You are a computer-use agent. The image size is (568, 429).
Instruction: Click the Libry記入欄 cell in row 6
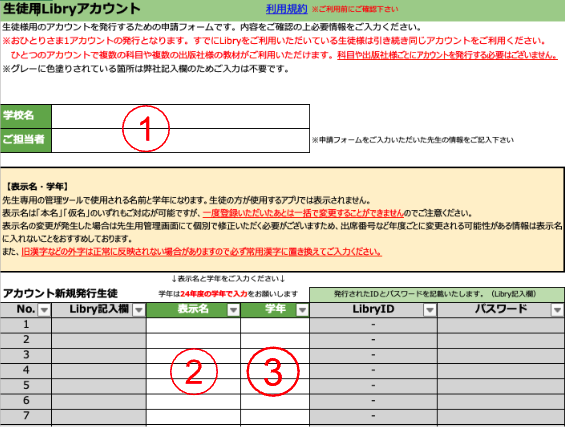pyautogui.click(x=99, y=401)
